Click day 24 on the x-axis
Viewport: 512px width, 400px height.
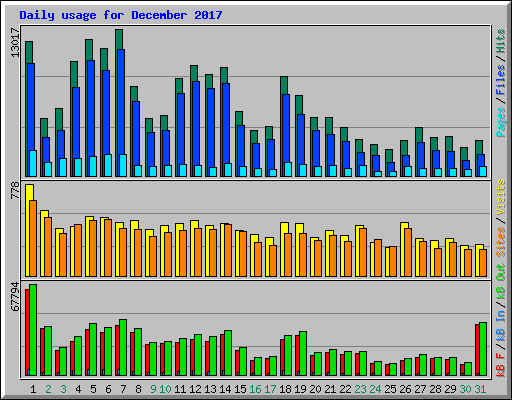click(x=375, y=389)
